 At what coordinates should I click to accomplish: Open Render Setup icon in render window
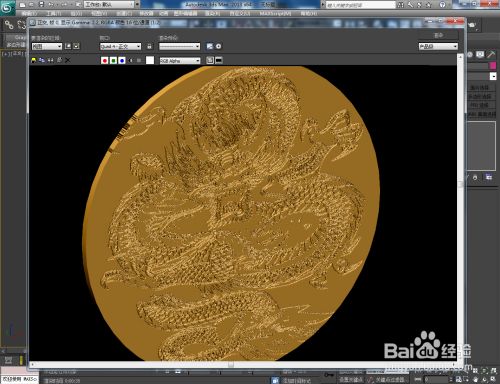(x=210, y=46)
